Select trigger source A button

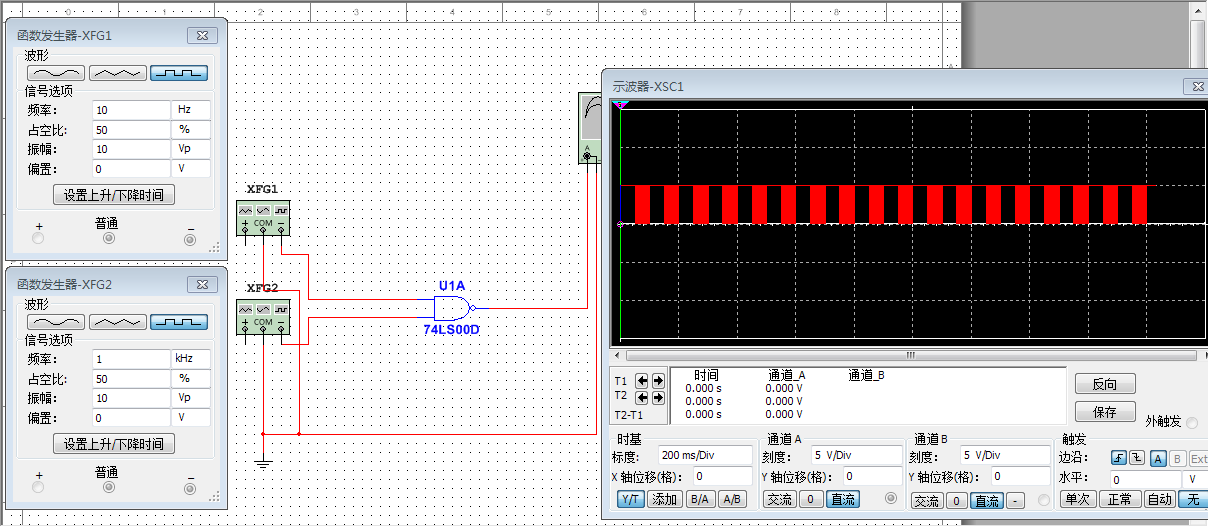(1158, 458)
